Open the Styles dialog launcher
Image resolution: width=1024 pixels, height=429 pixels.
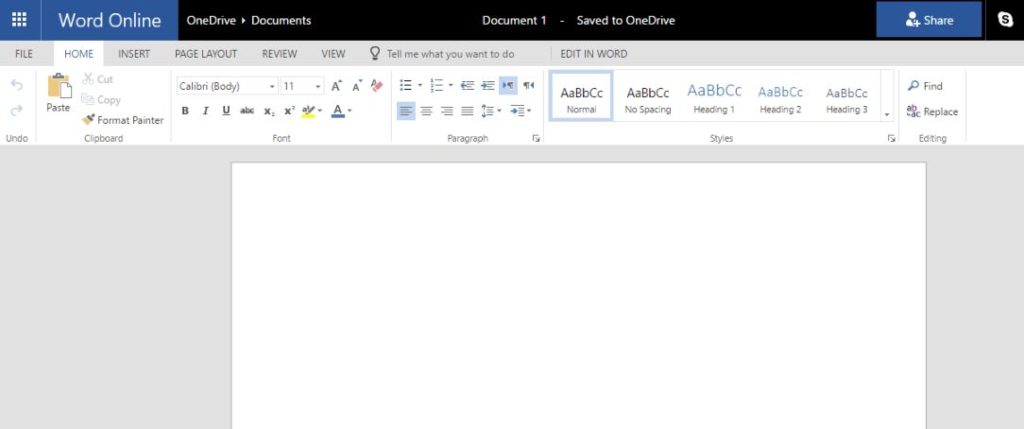point(891,138)
